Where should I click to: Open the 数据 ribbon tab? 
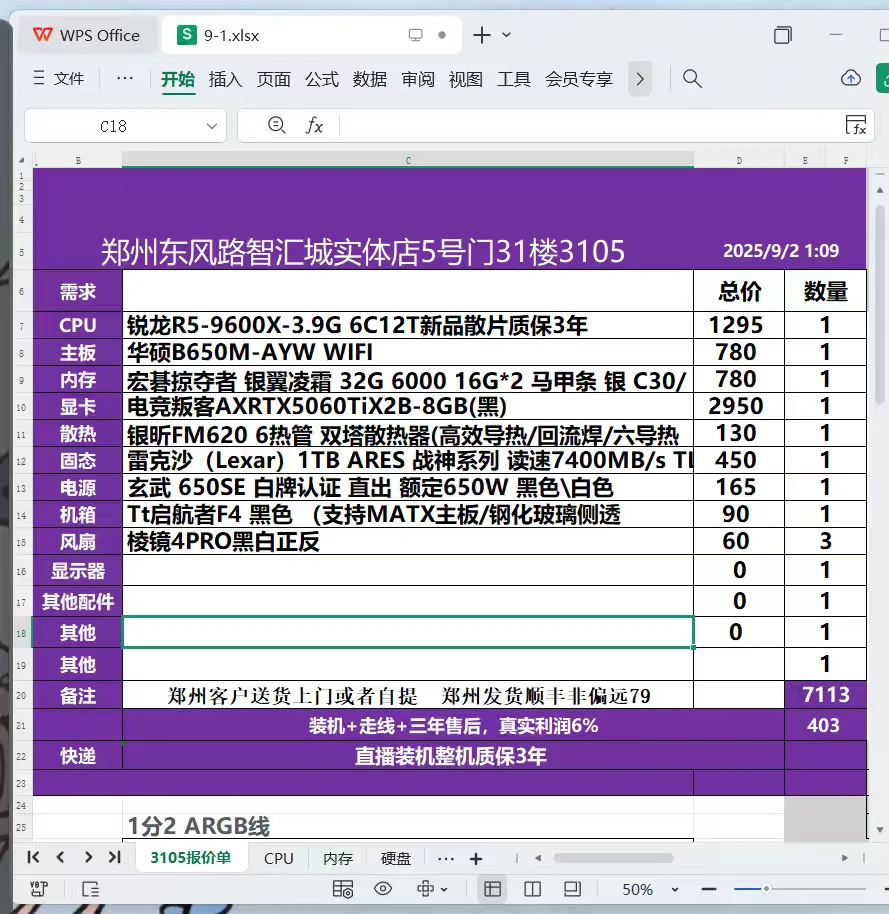[x=370, y=79]
